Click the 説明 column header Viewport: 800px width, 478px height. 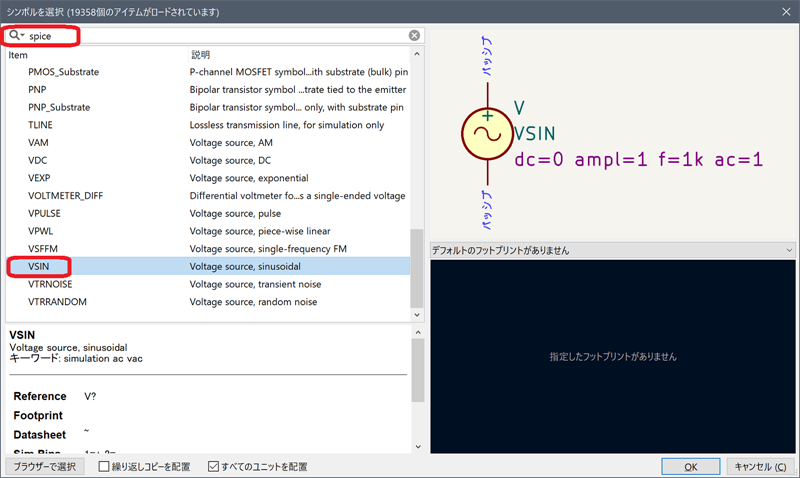point(299,55)
